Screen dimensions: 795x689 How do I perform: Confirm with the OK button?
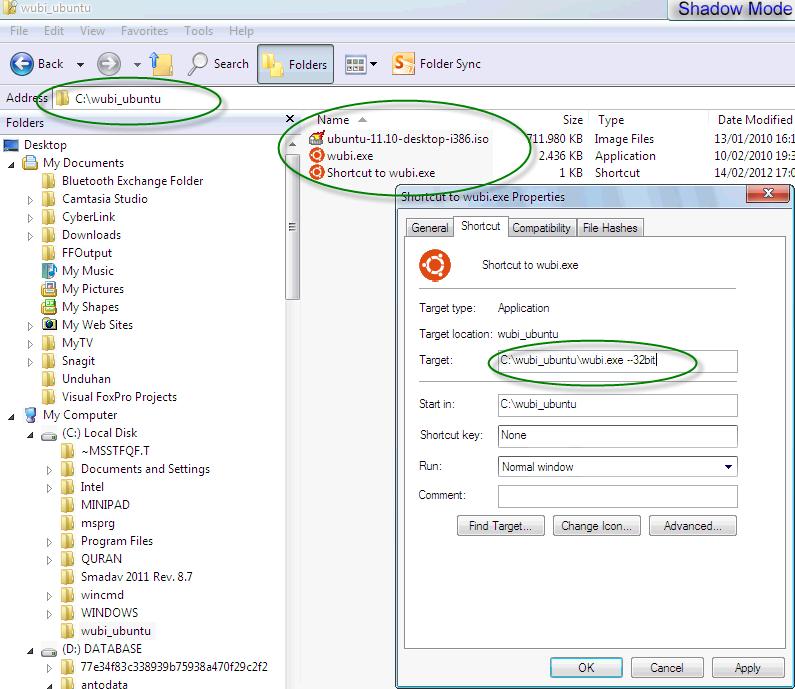(586, 667)
